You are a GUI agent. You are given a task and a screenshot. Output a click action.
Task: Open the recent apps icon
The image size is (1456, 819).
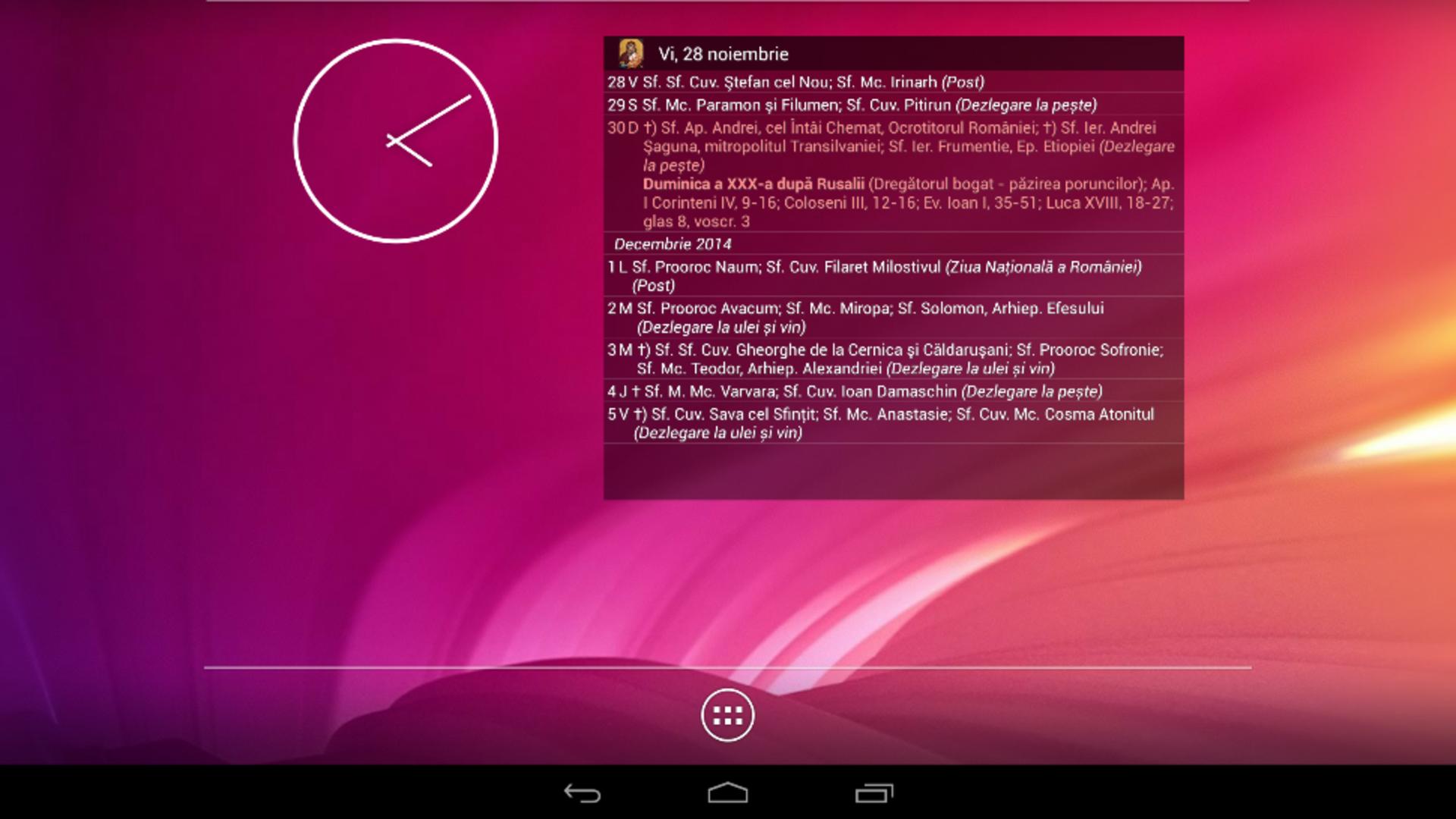pos(874,793)
